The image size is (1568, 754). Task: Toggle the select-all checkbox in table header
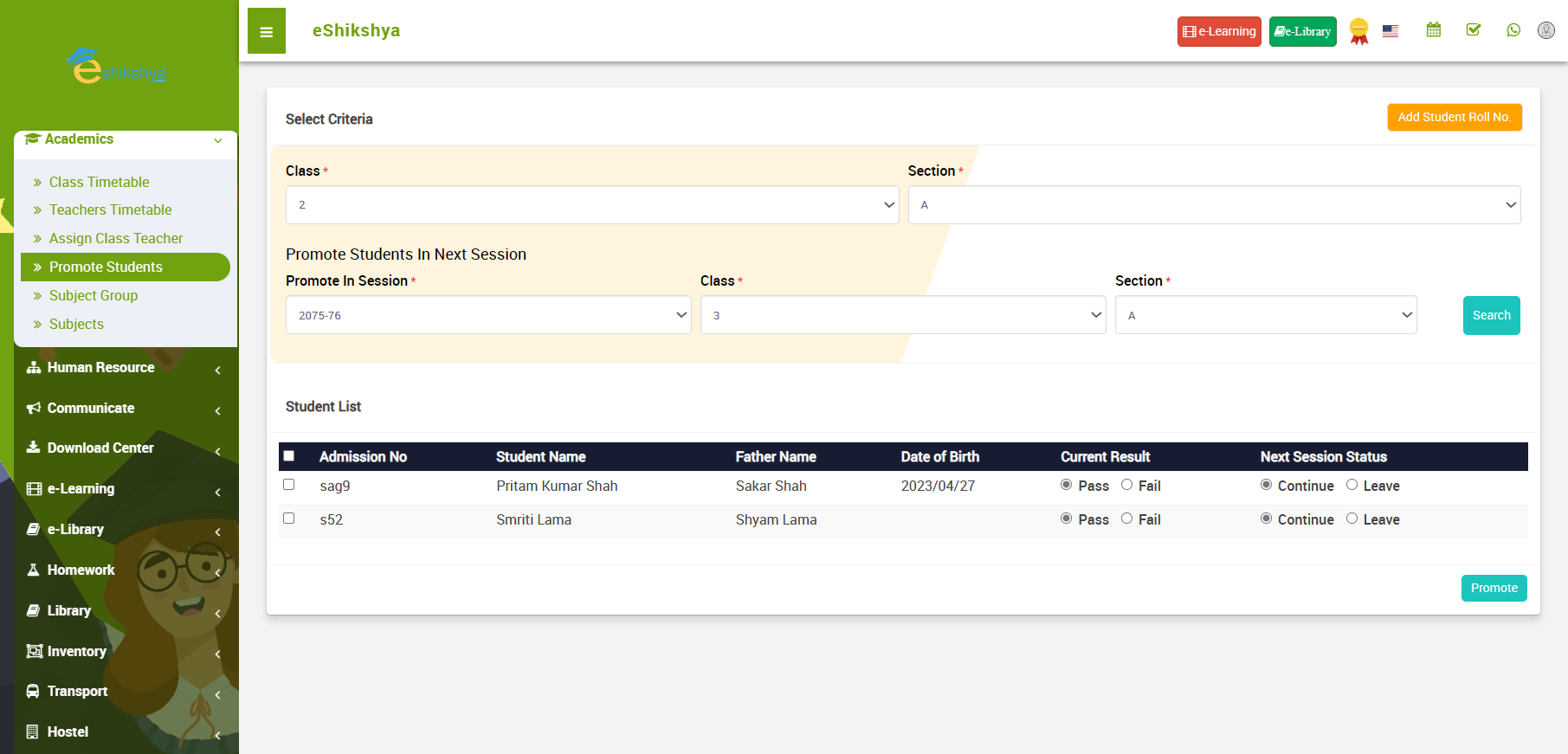tap(289, 456)
